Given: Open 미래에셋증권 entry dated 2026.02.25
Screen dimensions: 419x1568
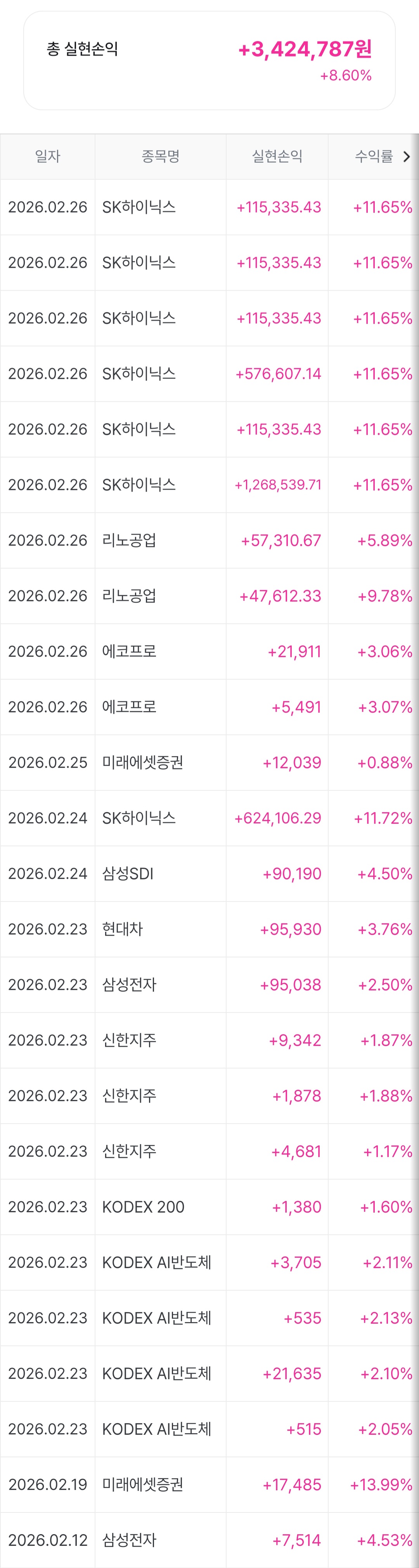Looking at the screenshot, I should (209, 763).
